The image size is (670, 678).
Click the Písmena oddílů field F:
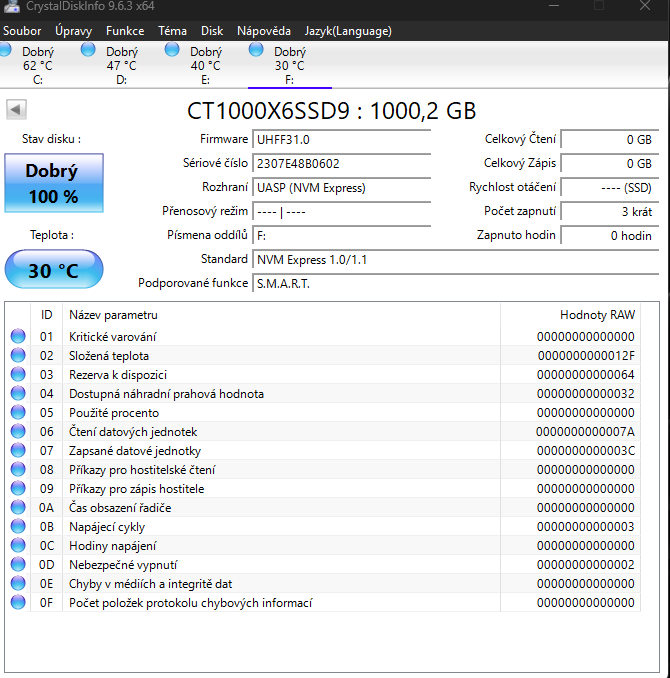(342, 236)
